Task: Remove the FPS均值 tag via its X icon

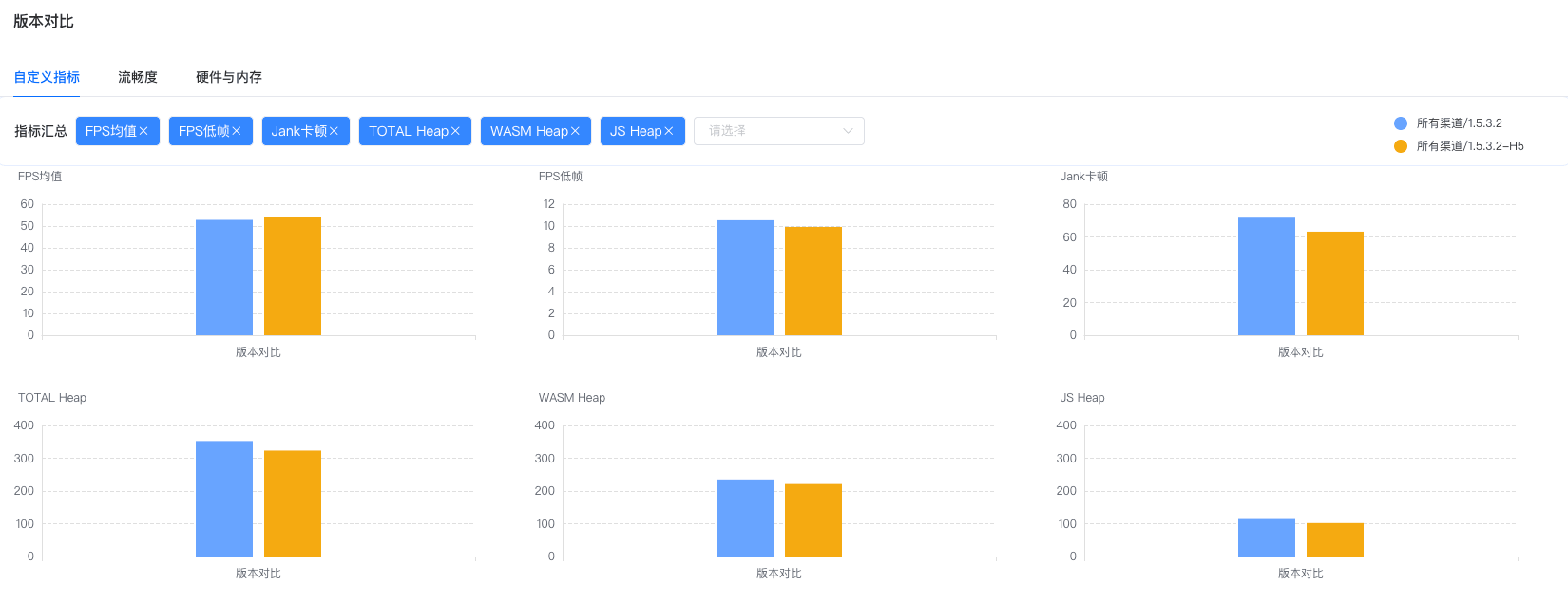Action: (143, 131)
